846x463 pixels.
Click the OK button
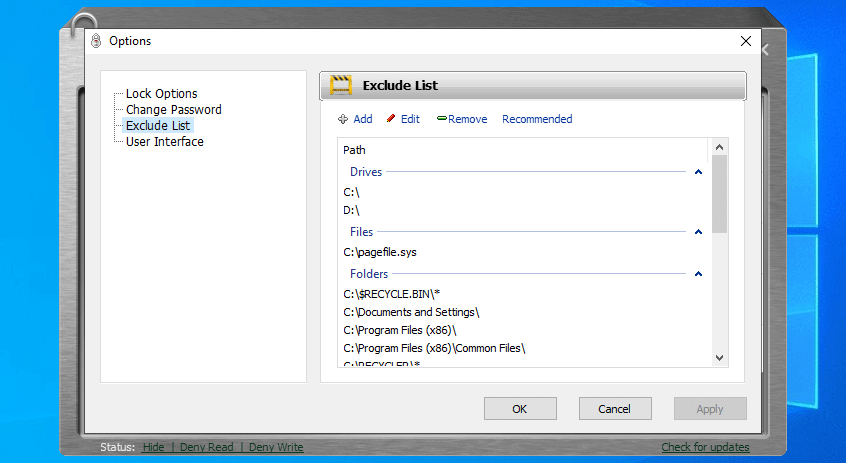tap(520, 409)
